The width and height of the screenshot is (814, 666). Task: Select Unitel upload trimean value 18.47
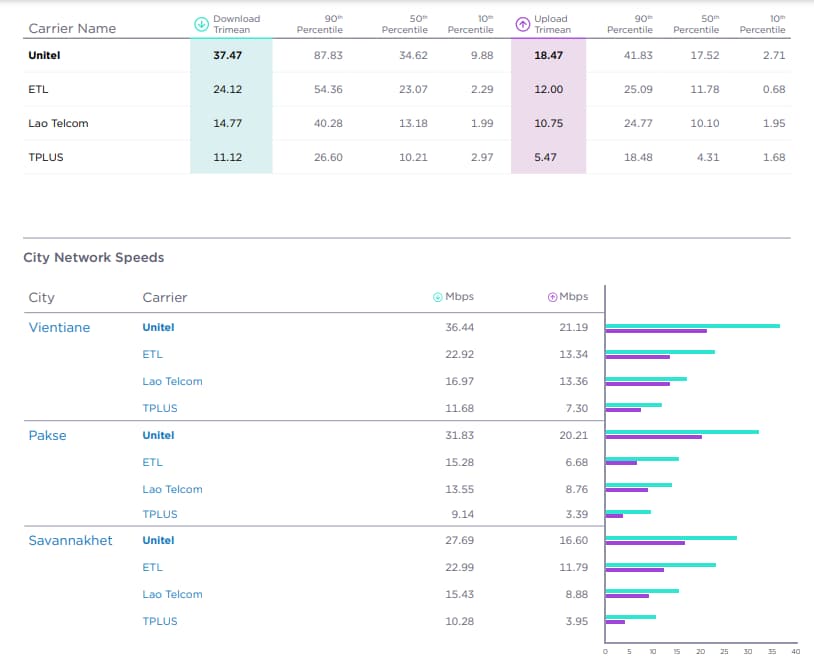click(549, 56)
